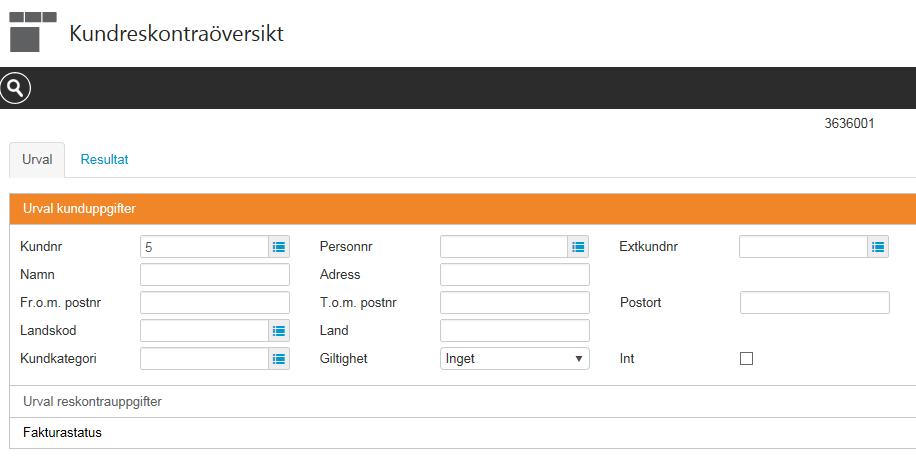This screenshot has height=461, width=916.
Task: Select the Urval tab
Action: pos(37,160)
